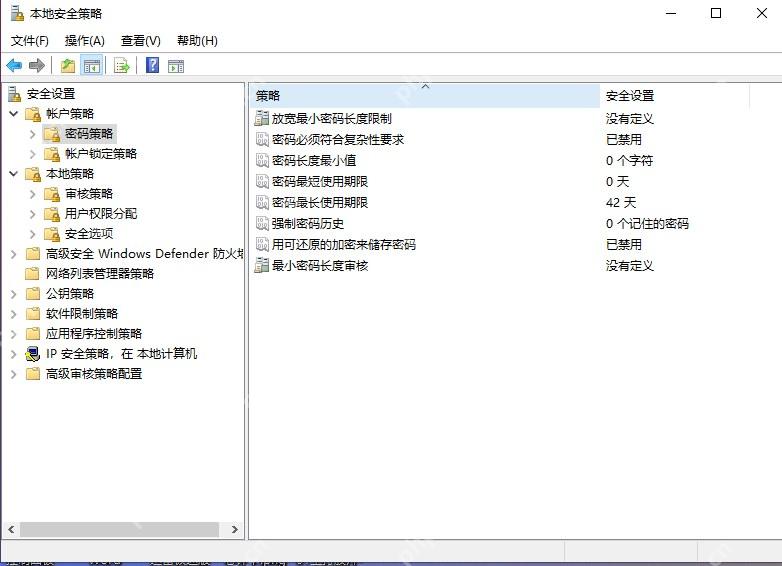Open the 文件(F) menu
The height and width of the screenshot is (566, 782).
(x=29, y=40)
